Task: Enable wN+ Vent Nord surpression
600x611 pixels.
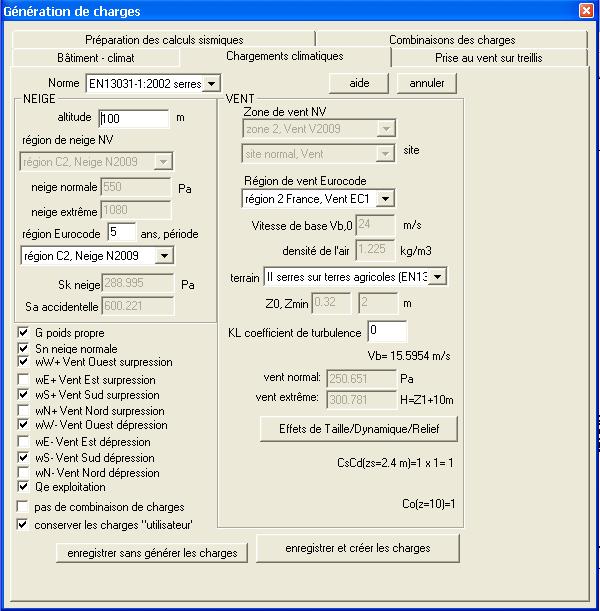Action: 23,410
